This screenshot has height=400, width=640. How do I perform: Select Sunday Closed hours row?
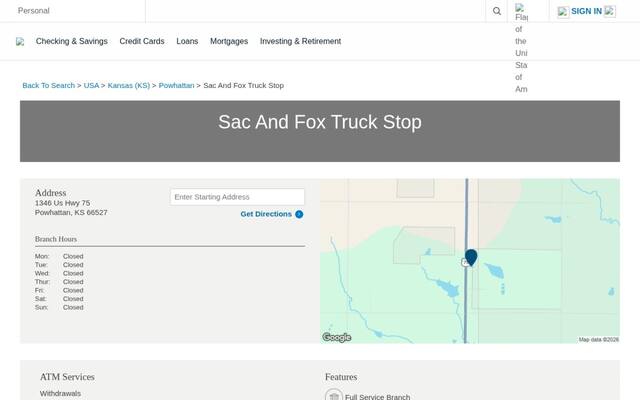[59, 307]
